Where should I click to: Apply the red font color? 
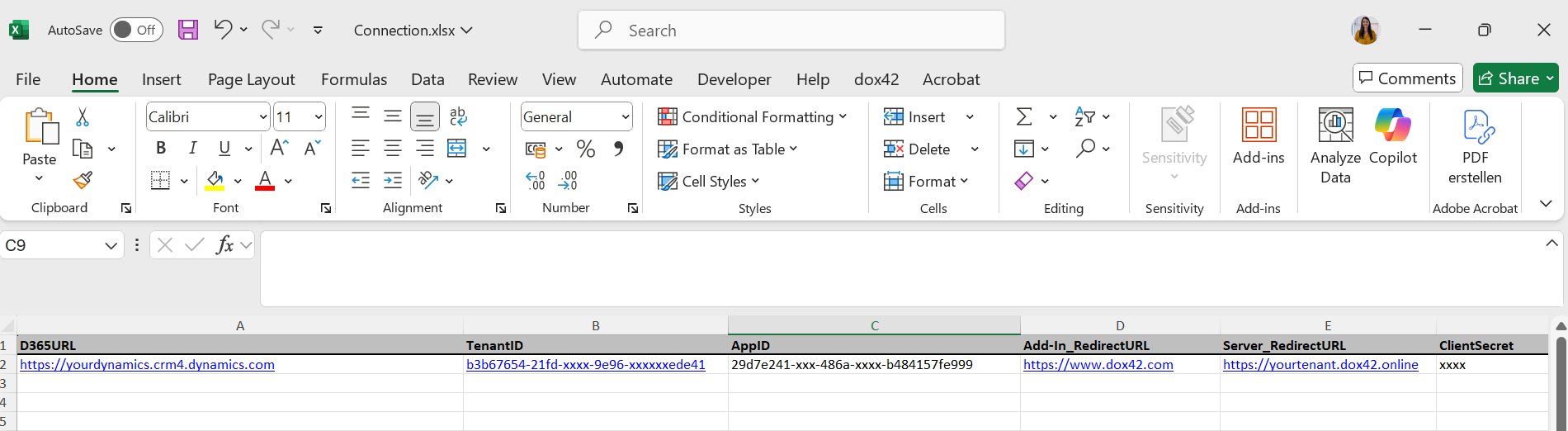click(265, 180)
